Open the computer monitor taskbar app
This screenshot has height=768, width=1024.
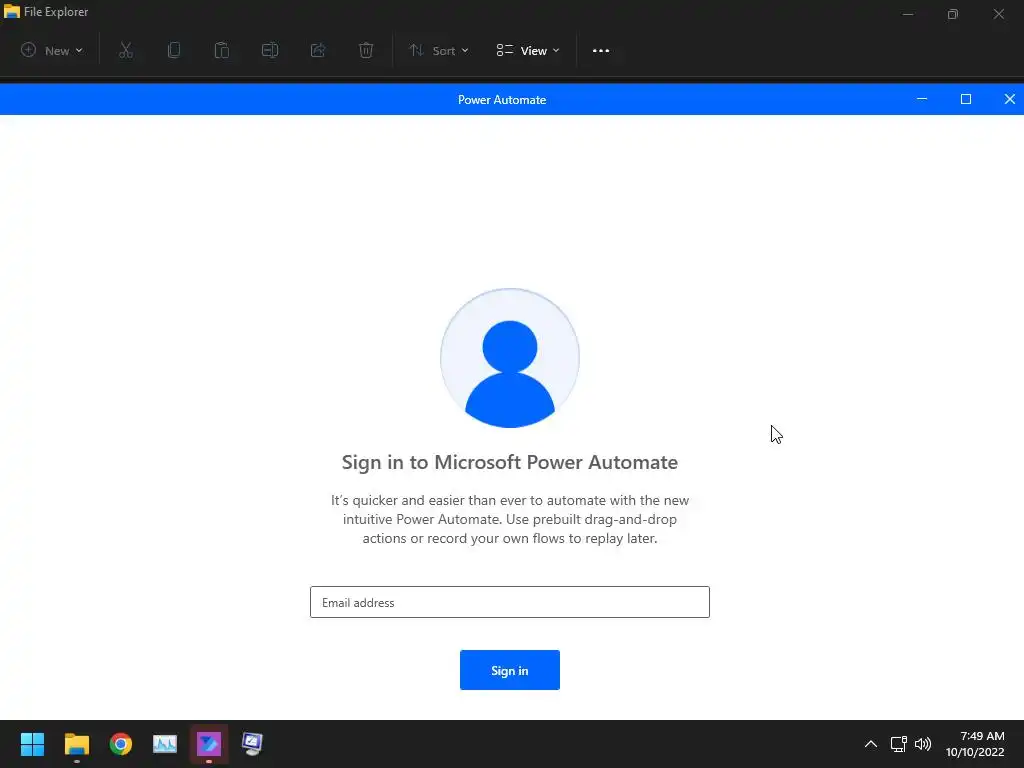[253, 744]
